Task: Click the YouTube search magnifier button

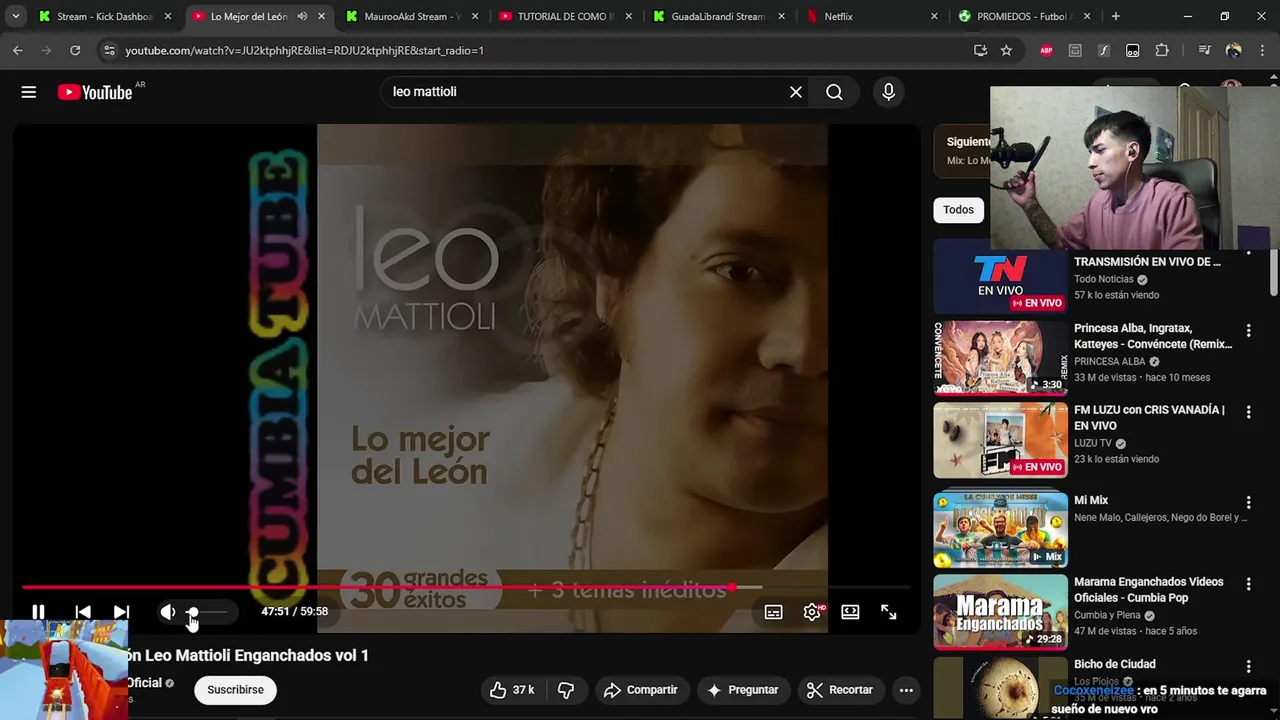Action: [x=834, y=92]
